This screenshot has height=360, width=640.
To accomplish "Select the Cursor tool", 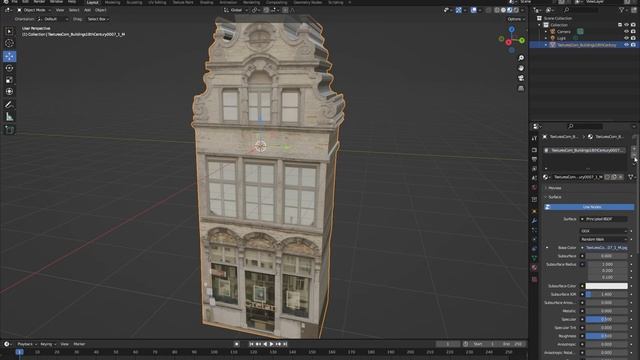I will coord(9,43).
